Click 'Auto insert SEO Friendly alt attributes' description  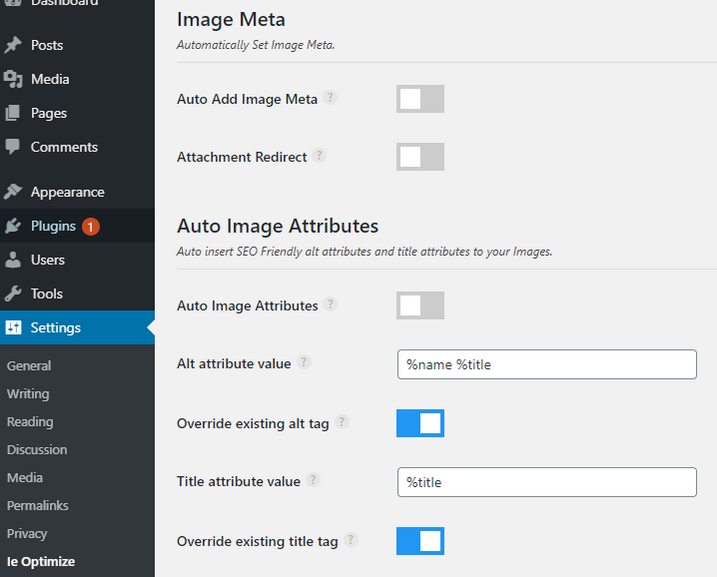coord(364,251)
